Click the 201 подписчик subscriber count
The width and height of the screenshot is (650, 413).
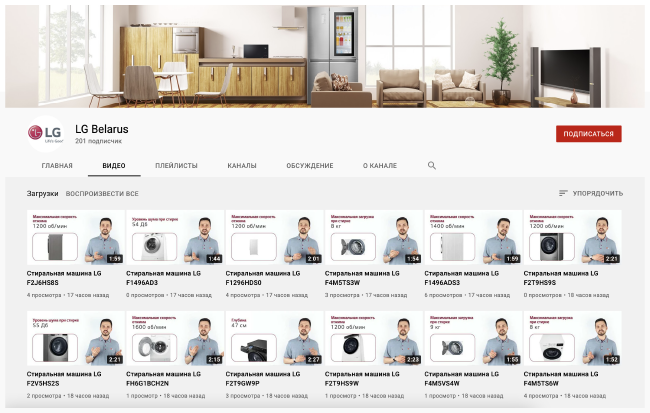point(98,141)
